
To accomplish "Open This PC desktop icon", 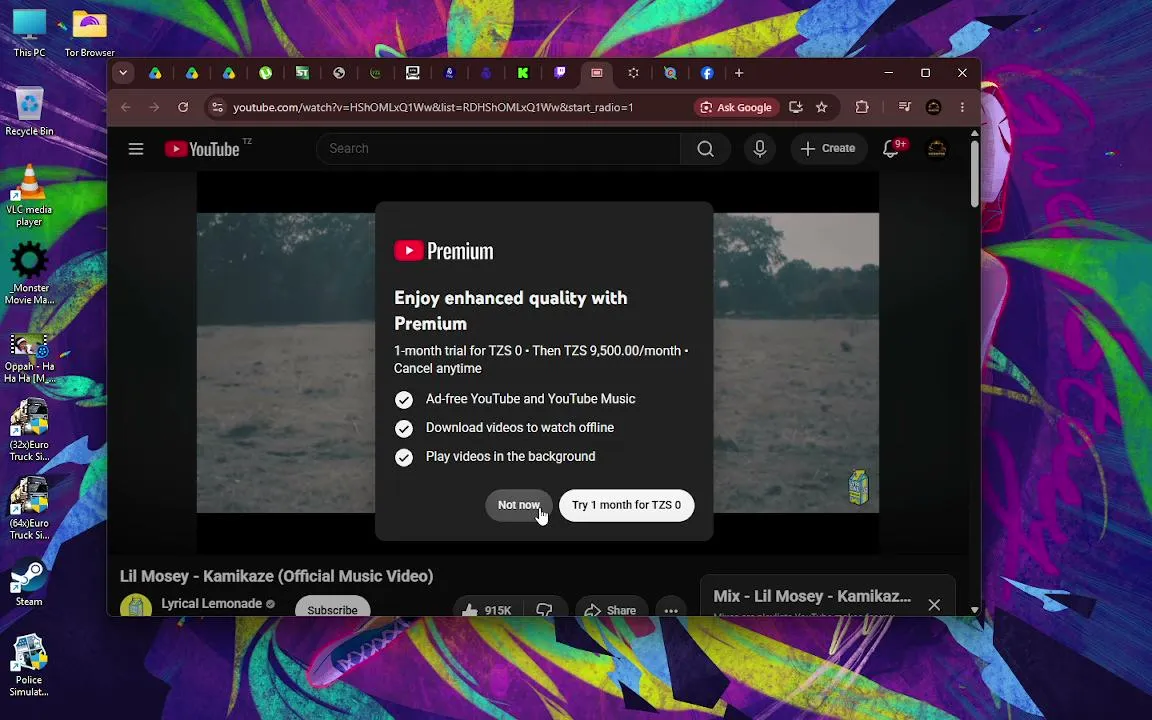I will (29, 33).
